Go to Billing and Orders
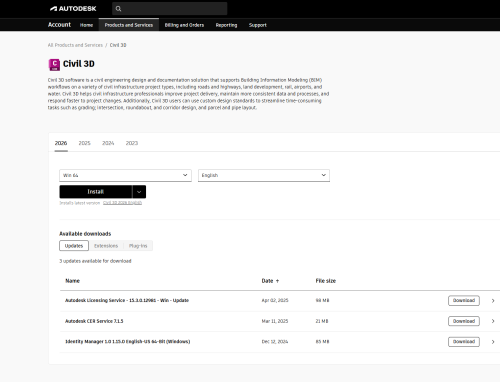This screenshot has height=382, width=500. (184, 25)
